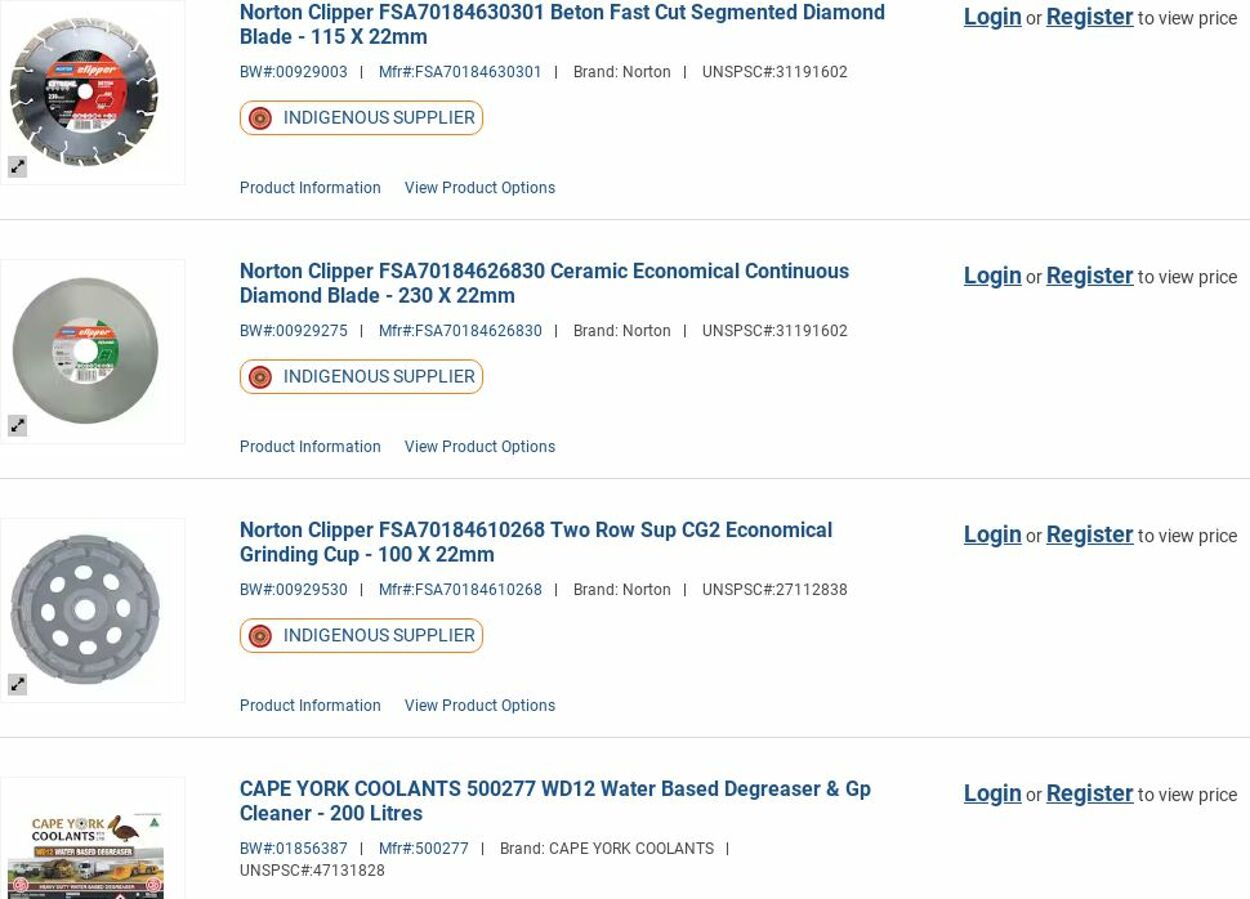The image size is (1250, 899).
Task: Enlarge the Grinding Cup product image
Action: [17, 685]
